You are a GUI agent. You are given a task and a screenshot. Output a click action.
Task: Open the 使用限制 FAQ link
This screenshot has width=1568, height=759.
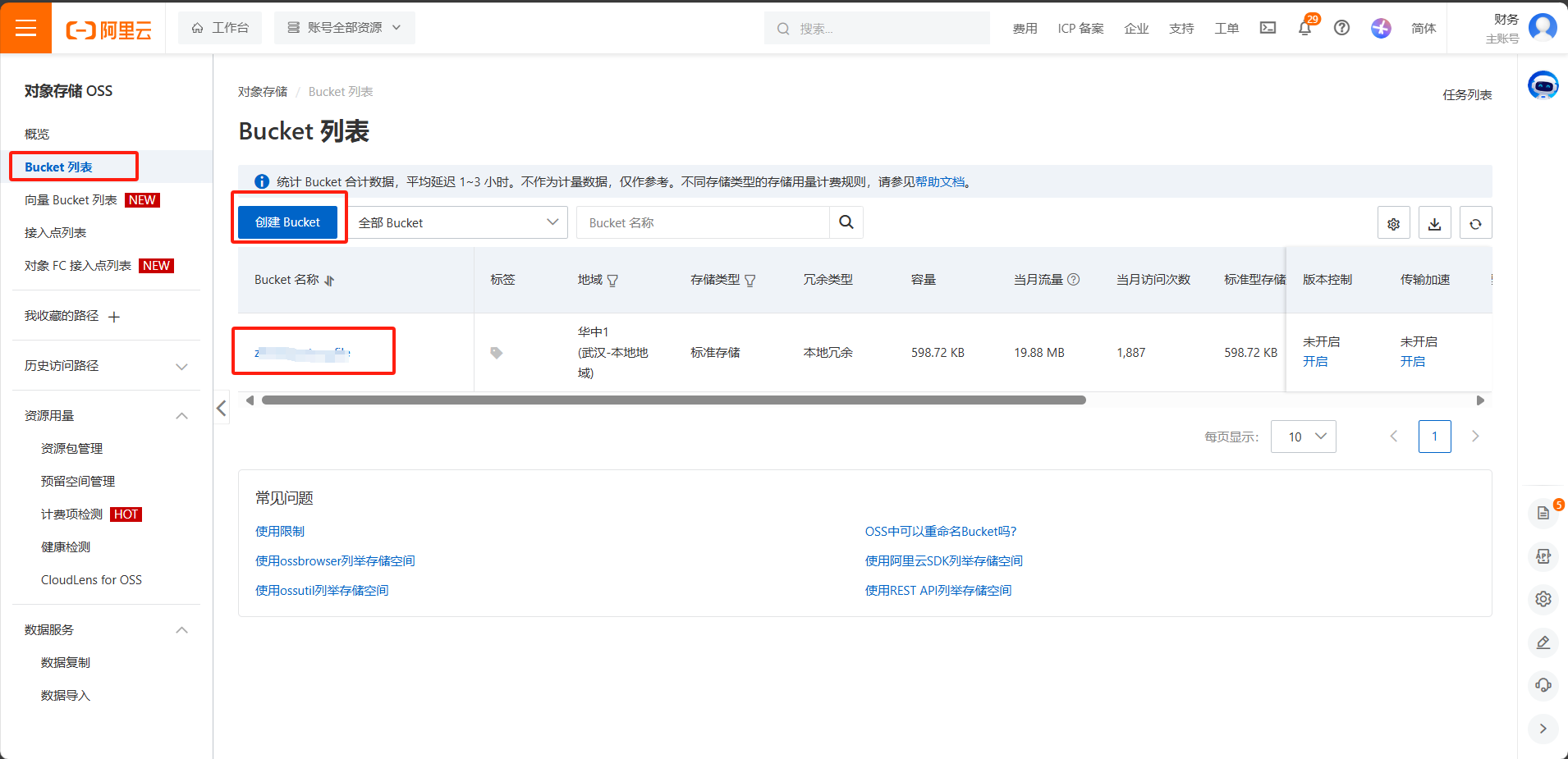(279, 531)
